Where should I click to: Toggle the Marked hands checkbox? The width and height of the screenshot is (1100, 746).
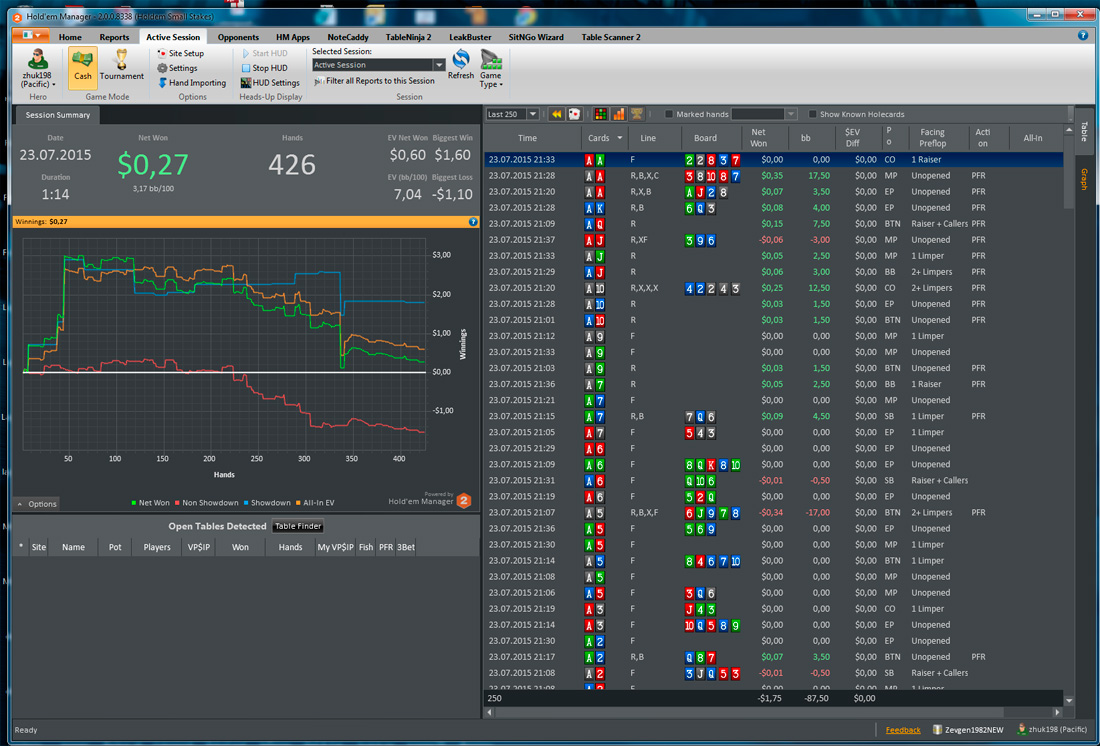[x=669, y=114]
